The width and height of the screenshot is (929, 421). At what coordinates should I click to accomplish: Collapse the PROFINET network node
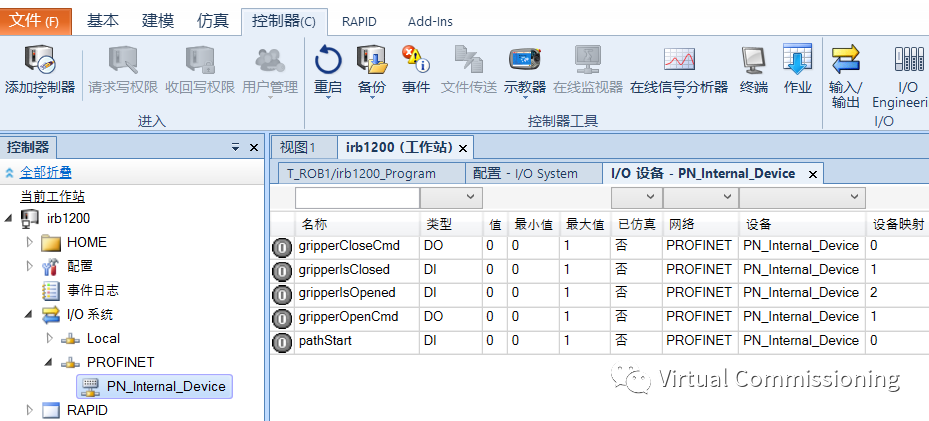coord(49,362)
